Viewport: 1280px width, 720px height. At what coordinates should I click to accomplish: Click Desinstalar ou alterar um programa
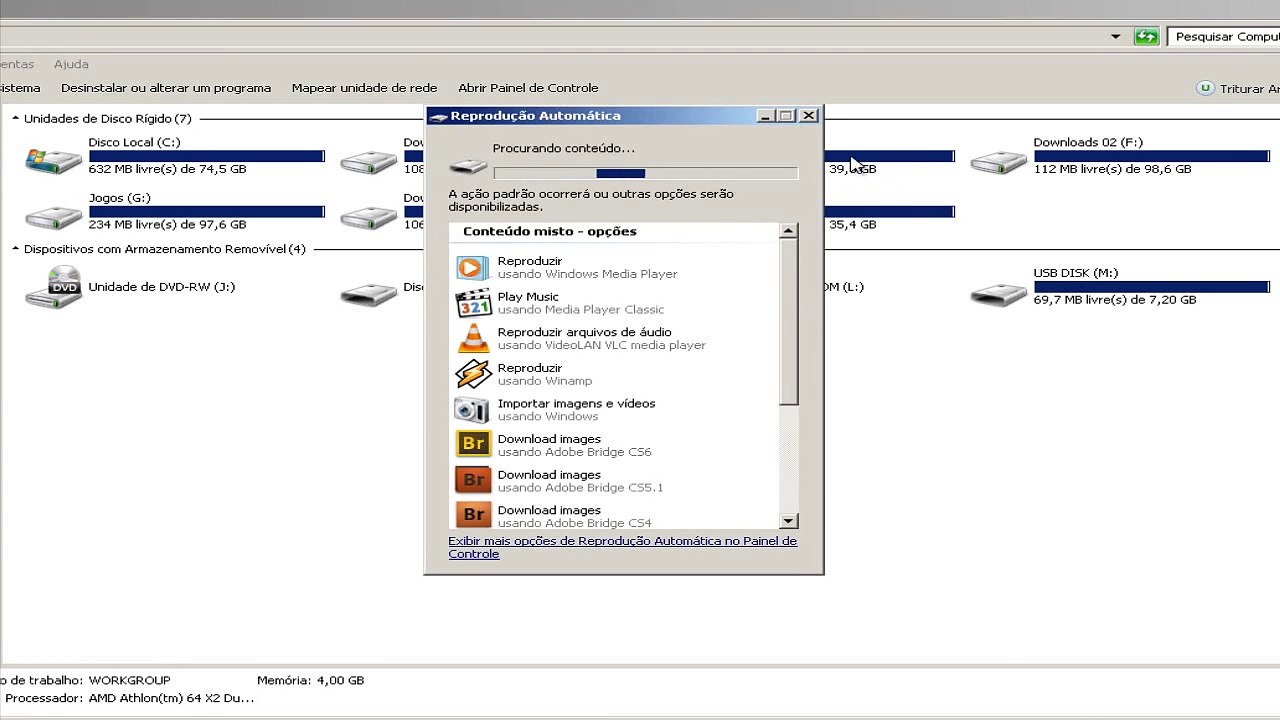coord(166,88)
